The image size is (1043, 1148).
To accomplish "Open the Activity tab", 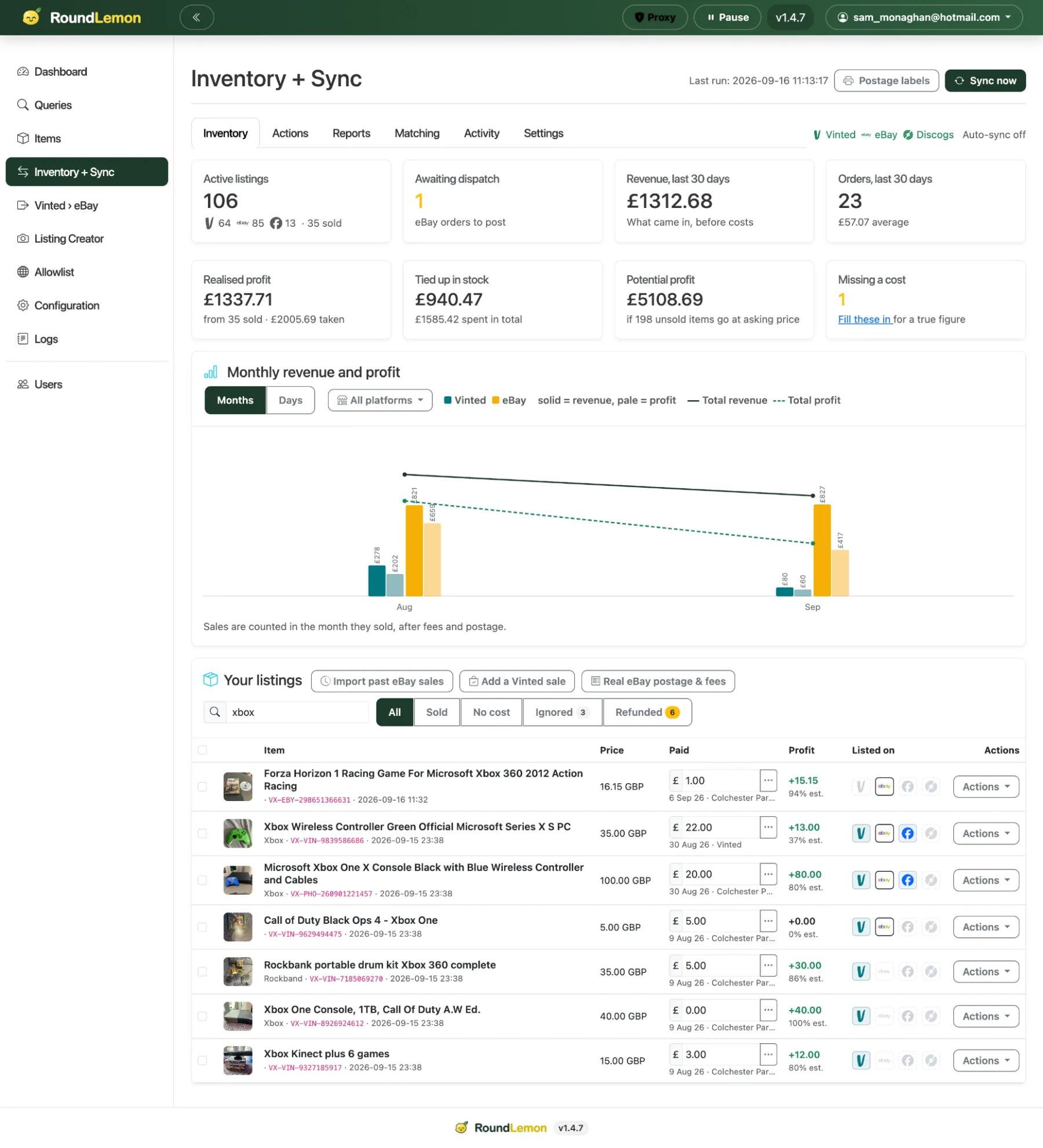I will [x=482, y=133].
